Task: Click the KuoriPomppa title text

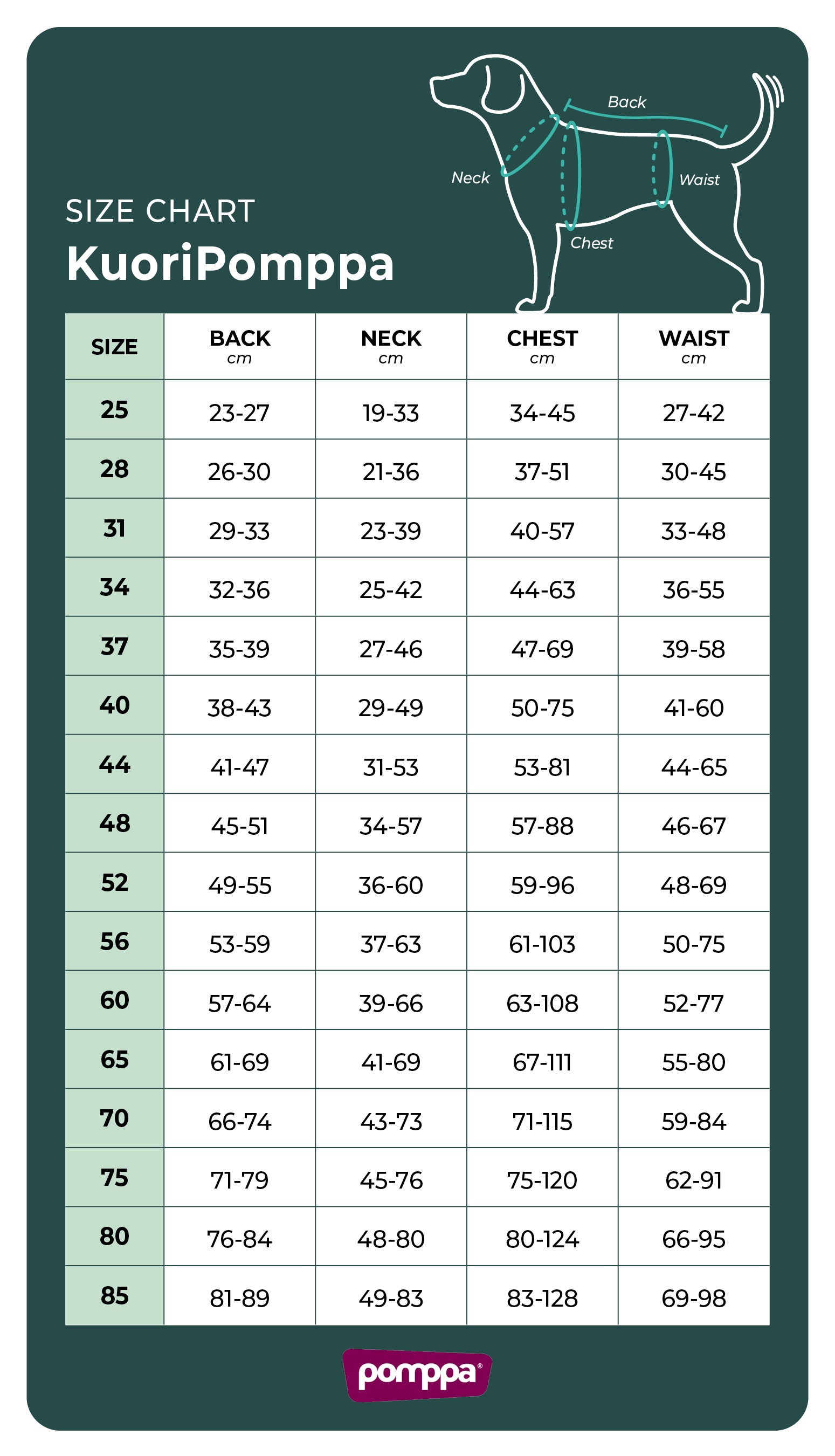Action: coord(230,264)
